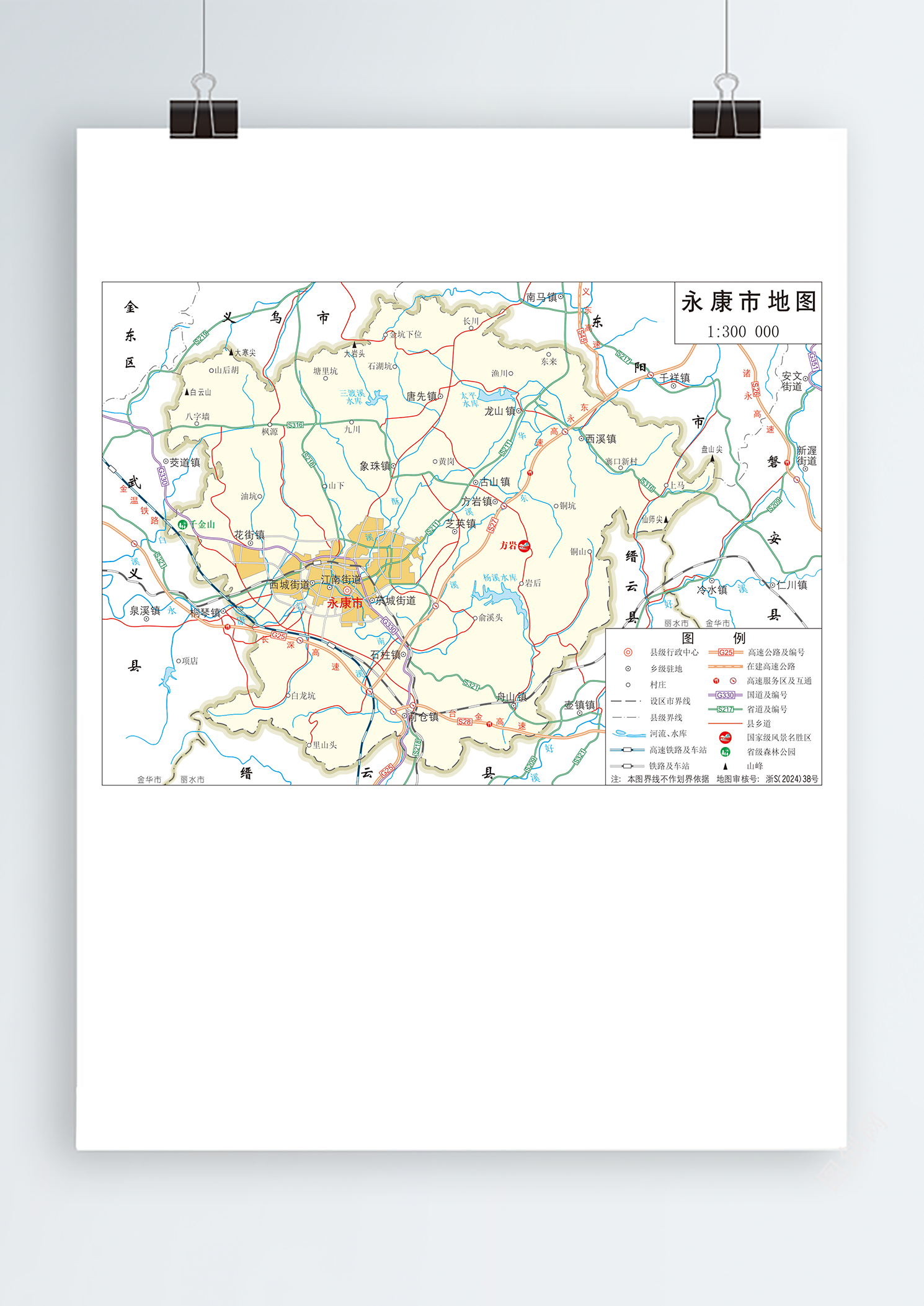Click the 龙山镇 label
The height and width of the screenshot is (1306, 924).
point(500,411)
